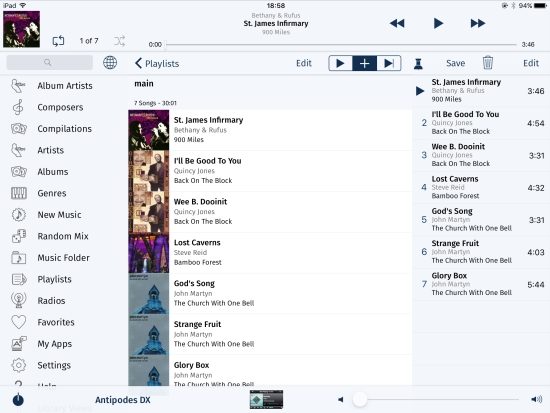
Task: Click the volume down speaker icon
Action: pyautogui.click(x=340, y=399)
